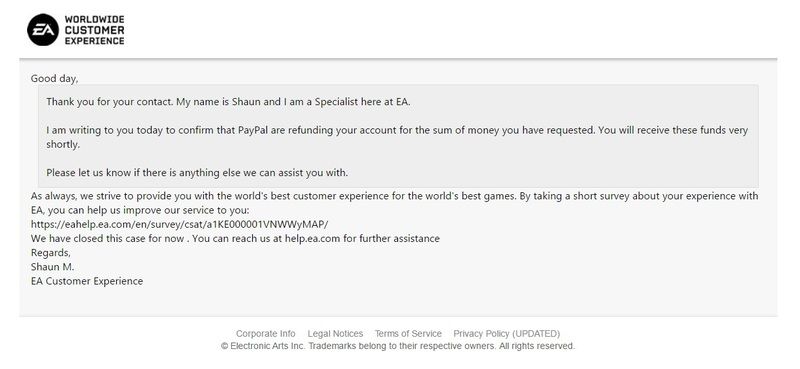
Task: Follow the eahelp.ea.com survey URL
Action: point(180,224)
